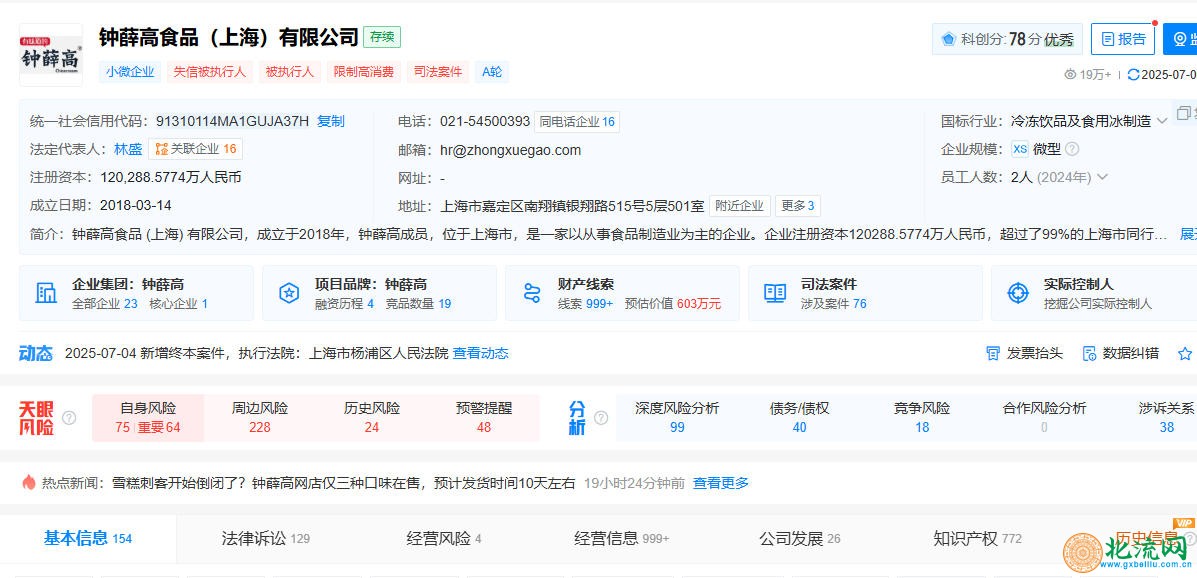
Task: Switch to the 基本信息 154 tab
Action: click(x=88, y=538)
